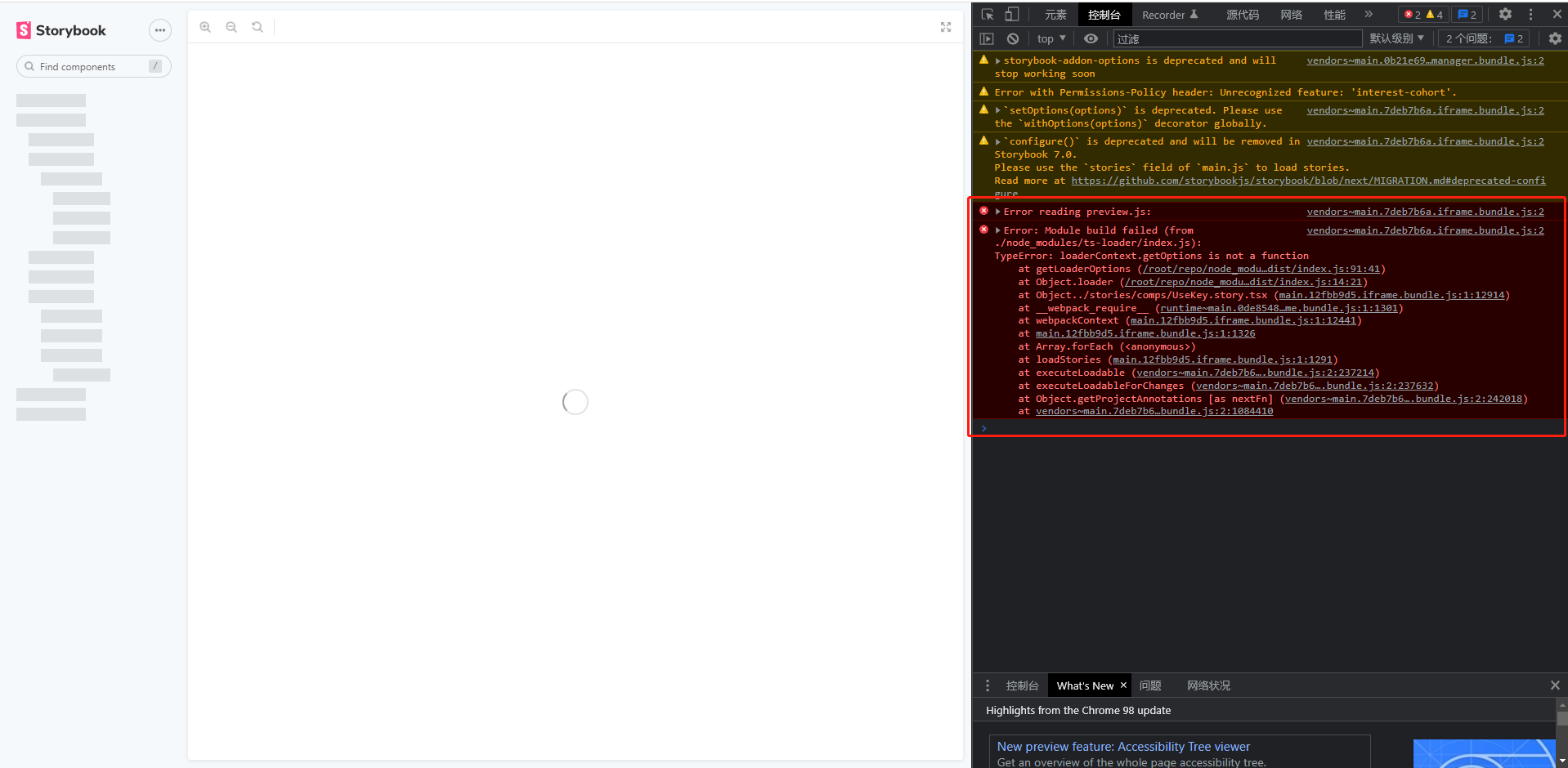Zoom out on the Storybook canvas
This screenshot has width=1568, height=768.
(x=231, y=26)
